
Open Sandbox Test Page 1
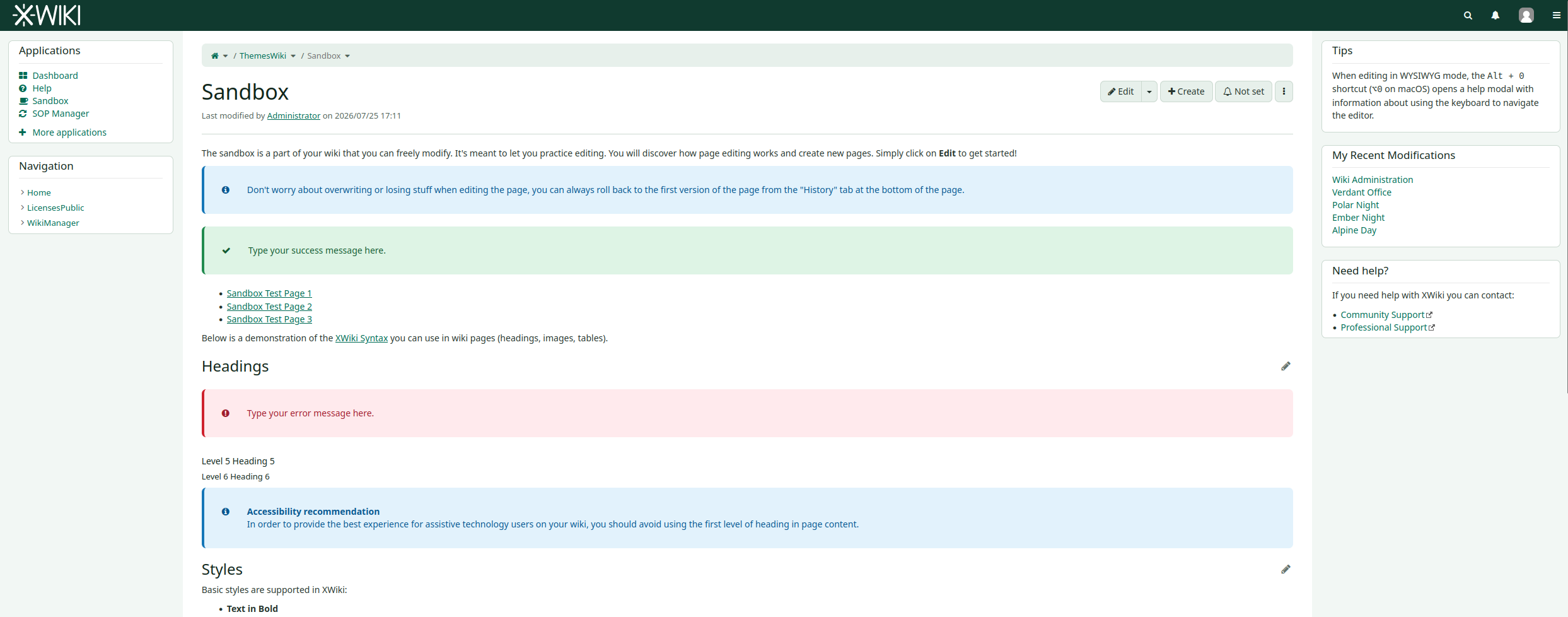(269, 293)
